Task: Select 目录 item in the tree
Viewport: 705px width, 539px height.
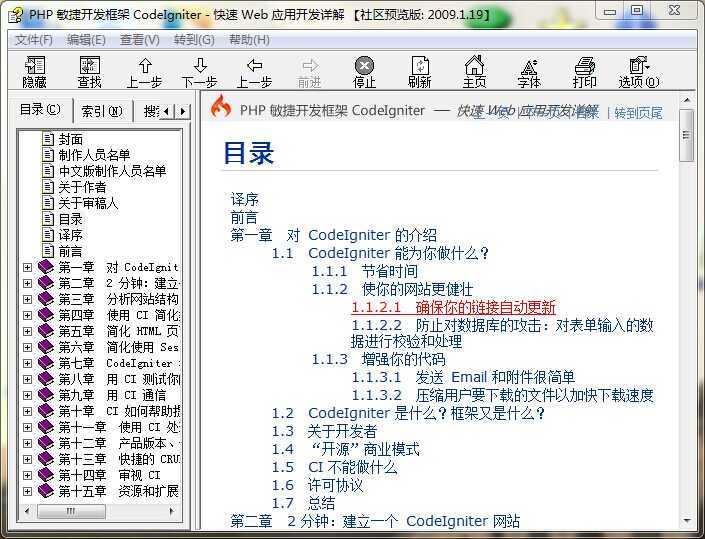Action: (70, 219)
